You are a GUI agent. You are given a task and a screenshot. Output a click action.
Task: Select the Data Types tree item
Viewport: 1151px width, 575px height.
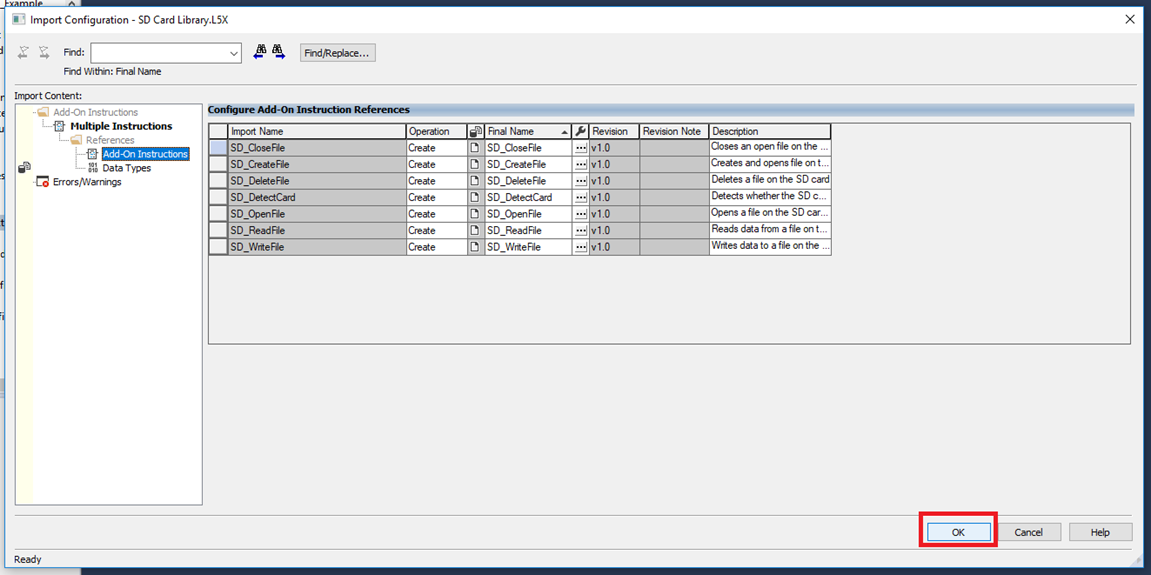pyautogui.click(x=126, y=168)
